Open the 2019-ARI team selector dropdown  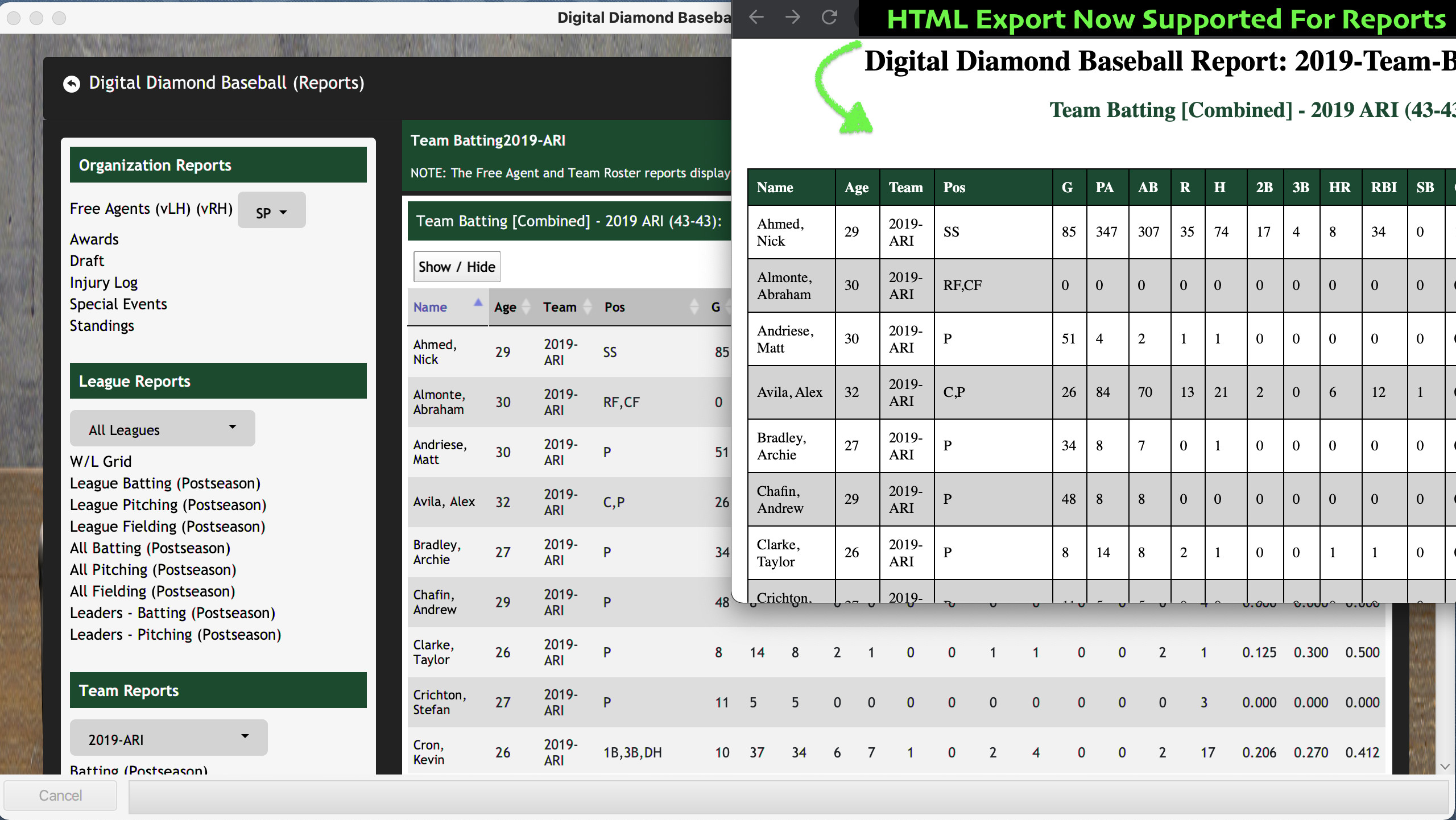click(168, 738)
